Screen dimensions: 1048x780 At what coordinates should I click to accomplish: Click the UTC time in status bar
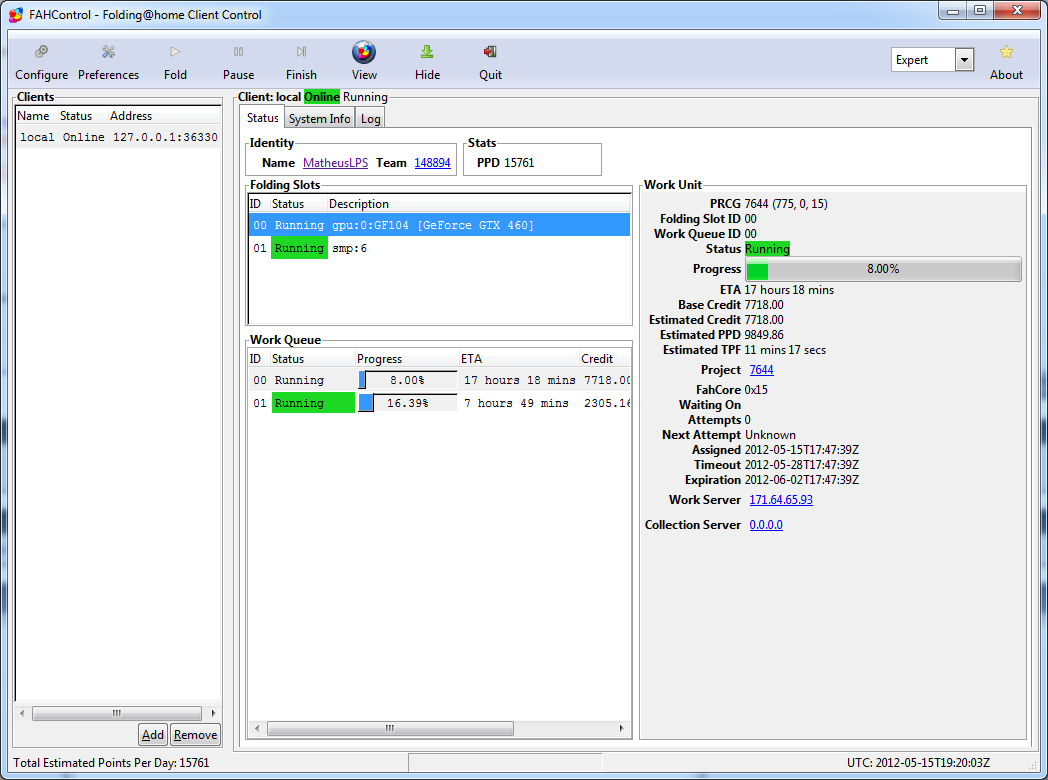click(918, 763)
